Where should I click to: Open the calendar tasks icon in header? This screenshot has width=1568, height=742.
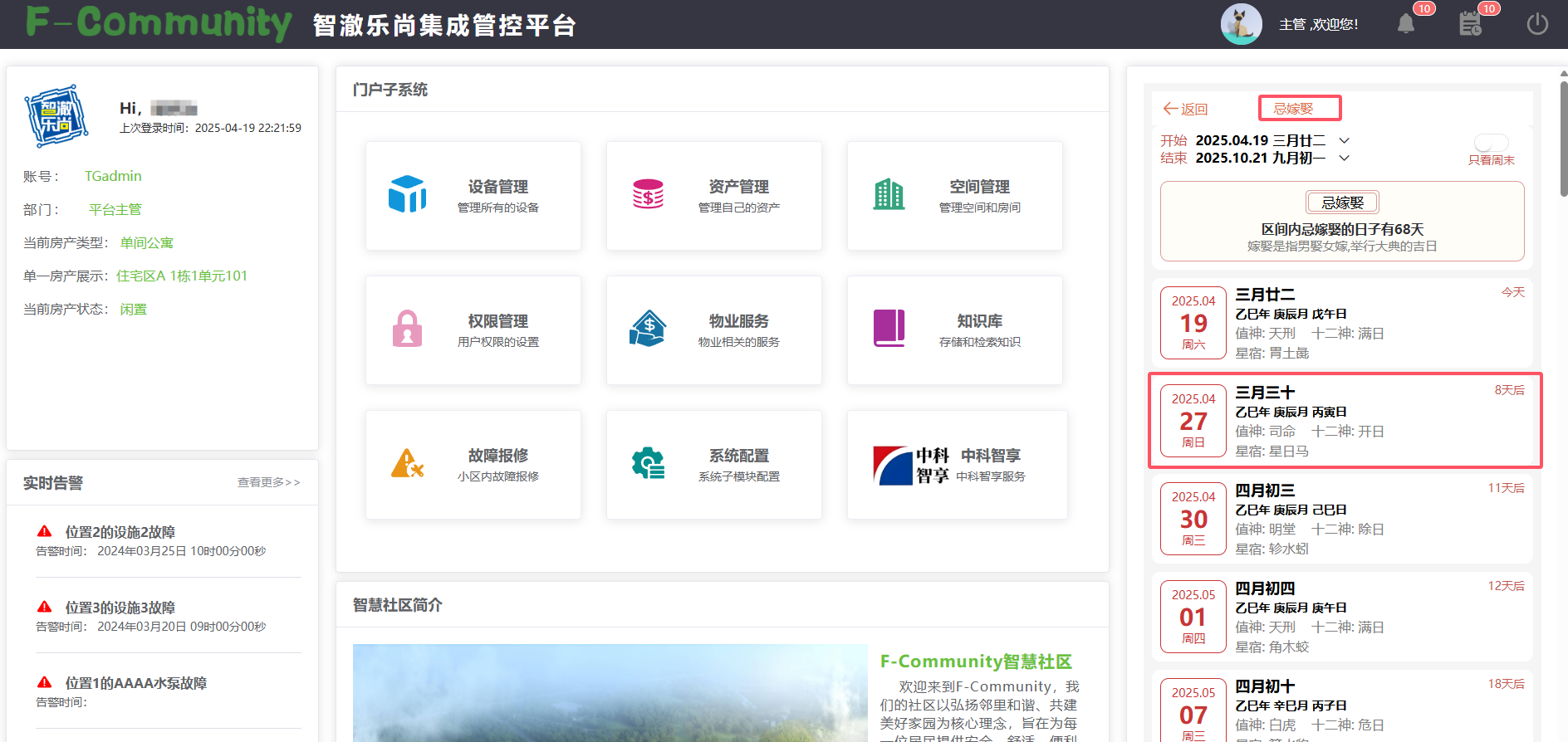coord(1470,24)
